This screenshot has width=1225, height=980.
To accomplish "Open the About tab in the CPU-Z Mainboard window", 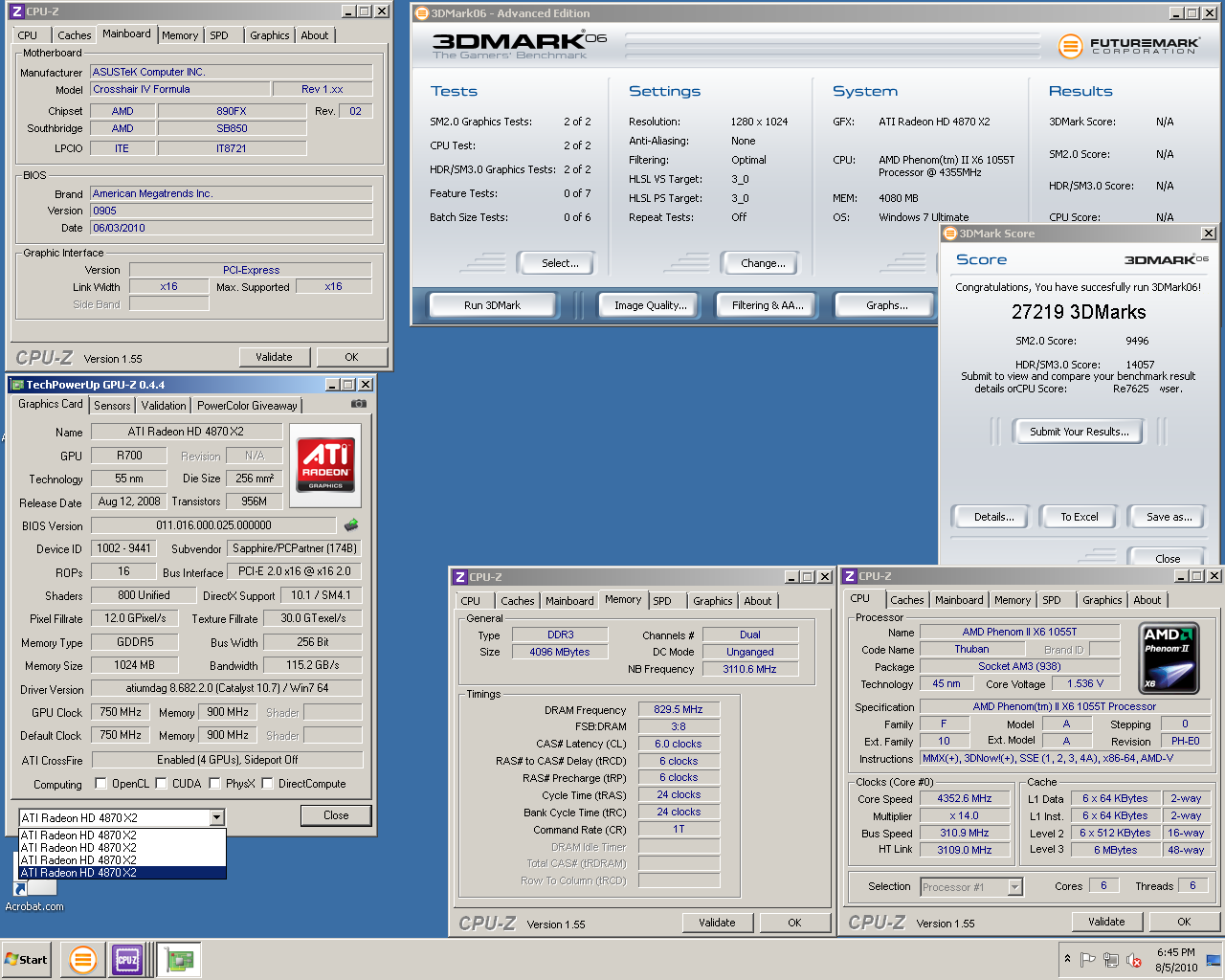I will (314, 35).
